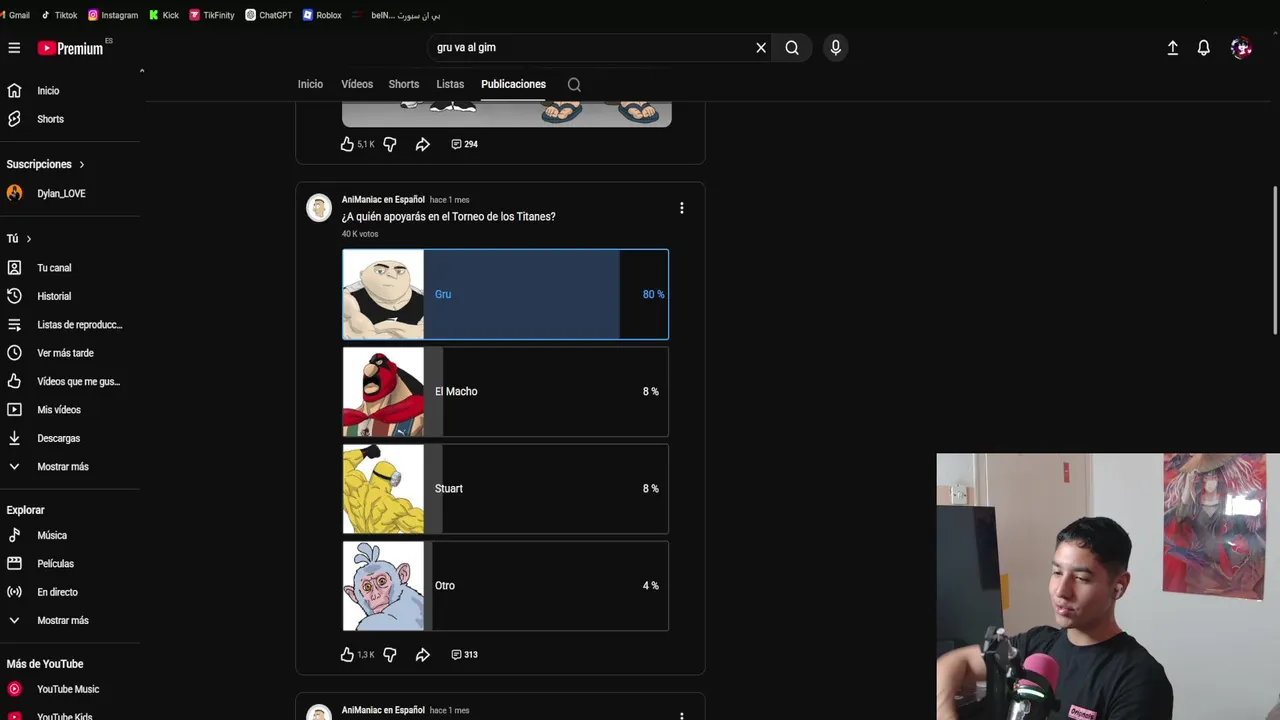Click the YouTube Premium logo
Image resolution: width=1280 pixels, height=720 pixels.
click(71, 48)
